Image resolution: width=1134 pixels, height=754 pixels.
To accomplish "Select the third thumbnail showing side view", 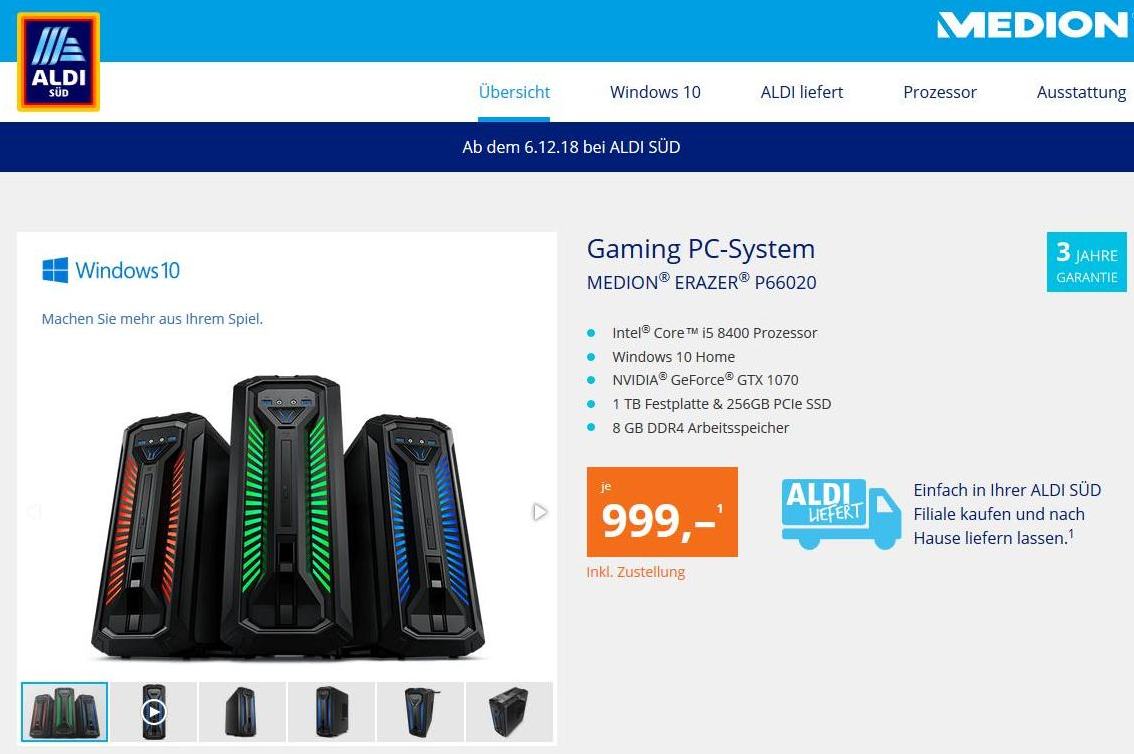I will [242, 712].
